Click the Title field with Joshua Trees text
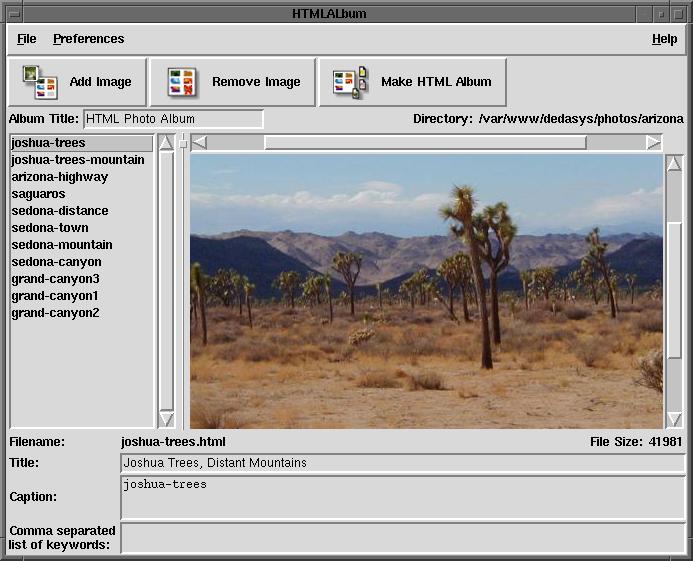The image size is (693, 561). (x=402, y=463)
